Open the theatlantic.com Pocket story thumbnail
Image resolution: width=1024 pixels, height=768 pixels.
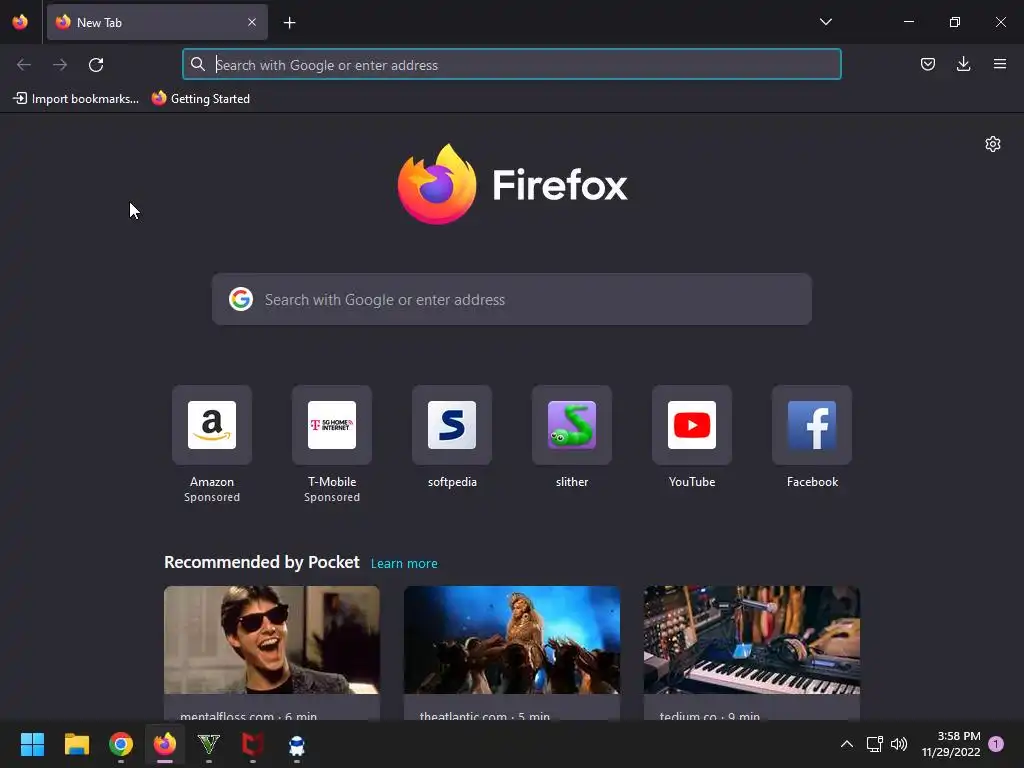[x=512, y=640]
